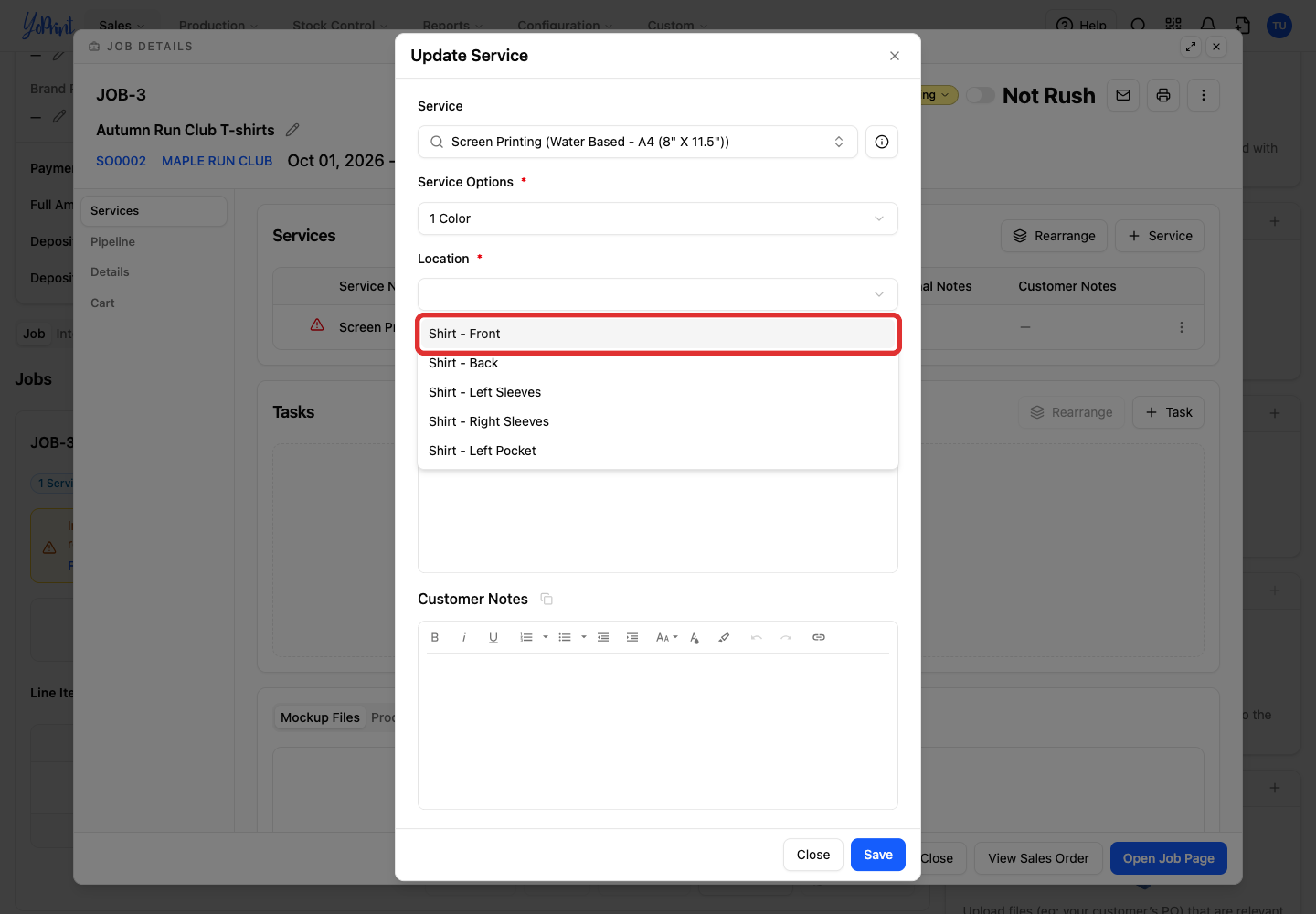Open the highlight color tool in editor

[x=724, y=637]
